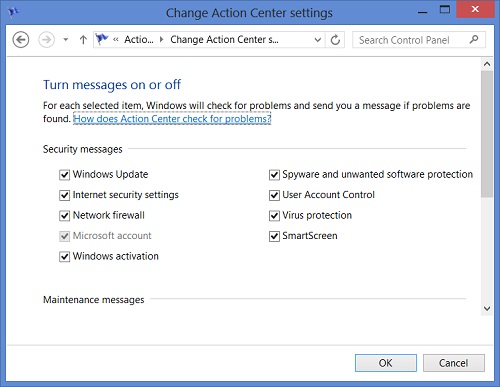The width and height of the screenshot is (500, 387).
Task: Click the scrollbar up arrow
Action: (487, 64)
